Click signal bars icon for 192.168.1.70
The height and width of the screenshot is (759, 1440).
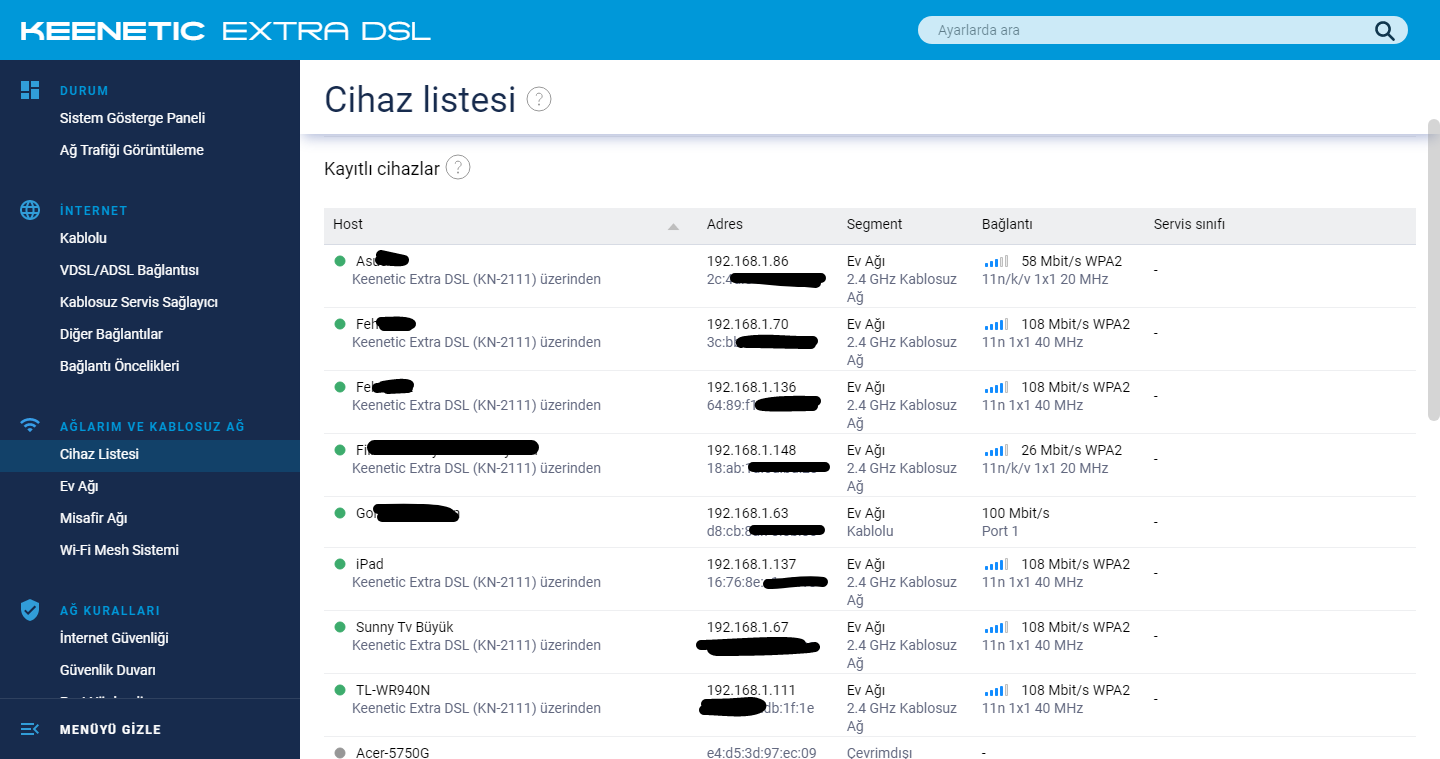(996, 324)
